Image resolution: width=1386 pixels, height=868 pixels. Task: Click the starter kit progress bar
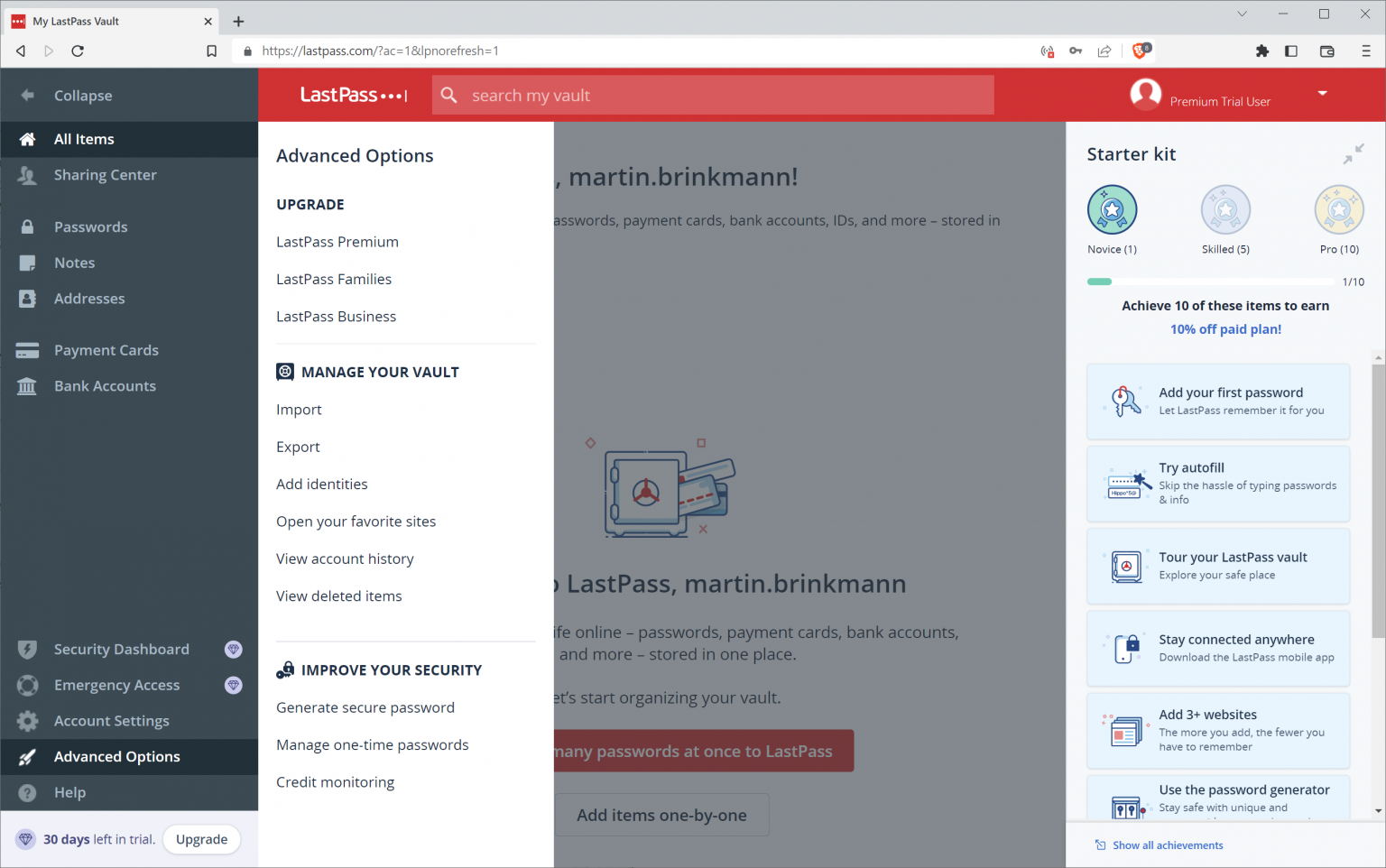pos(1212,282)
